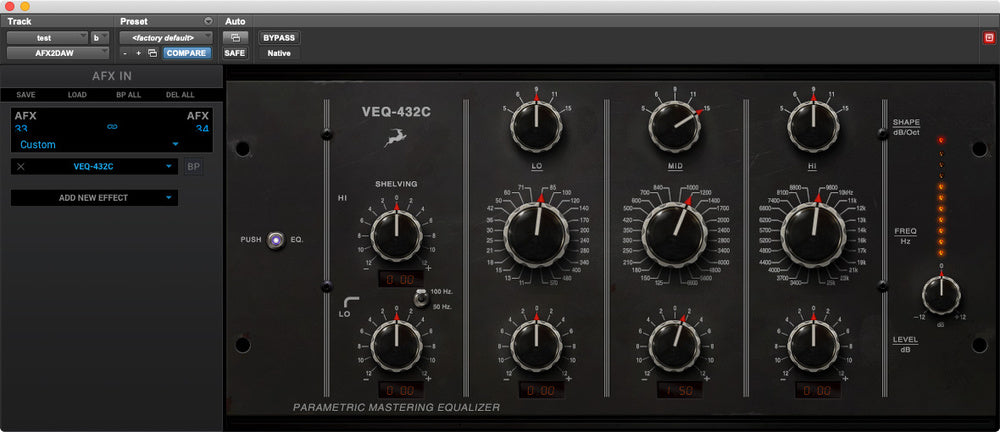This screenshot has height=432, width=1000.
Task: Click DEL ALL to delete all effects
Action: (180, 94)
